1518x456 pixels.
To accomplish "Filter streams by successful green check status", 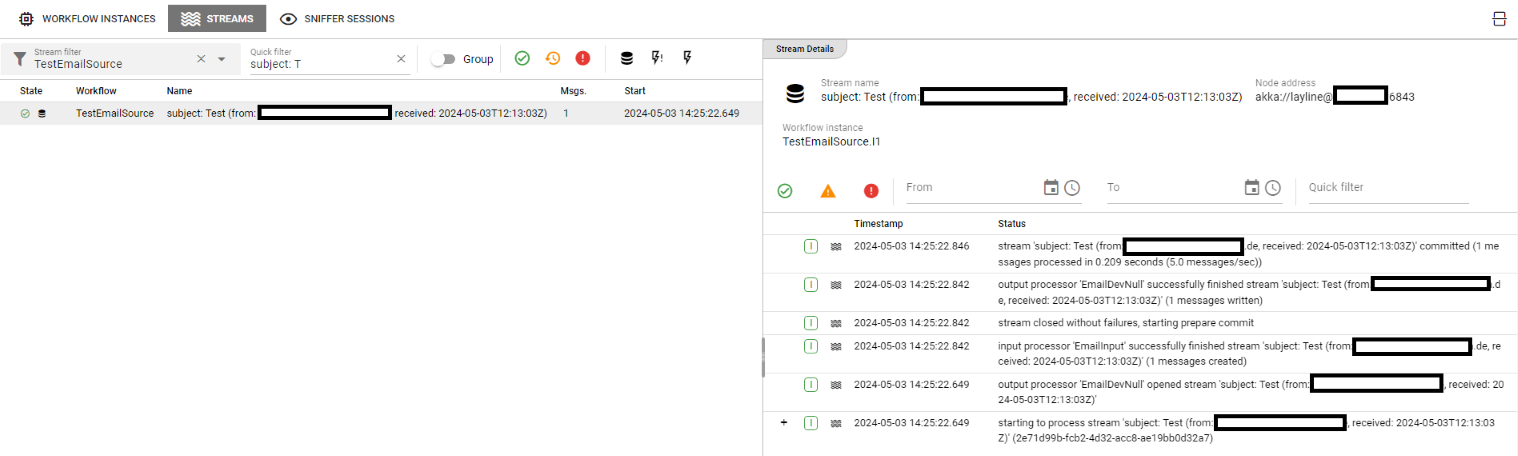I will click(x=522, y=59).
